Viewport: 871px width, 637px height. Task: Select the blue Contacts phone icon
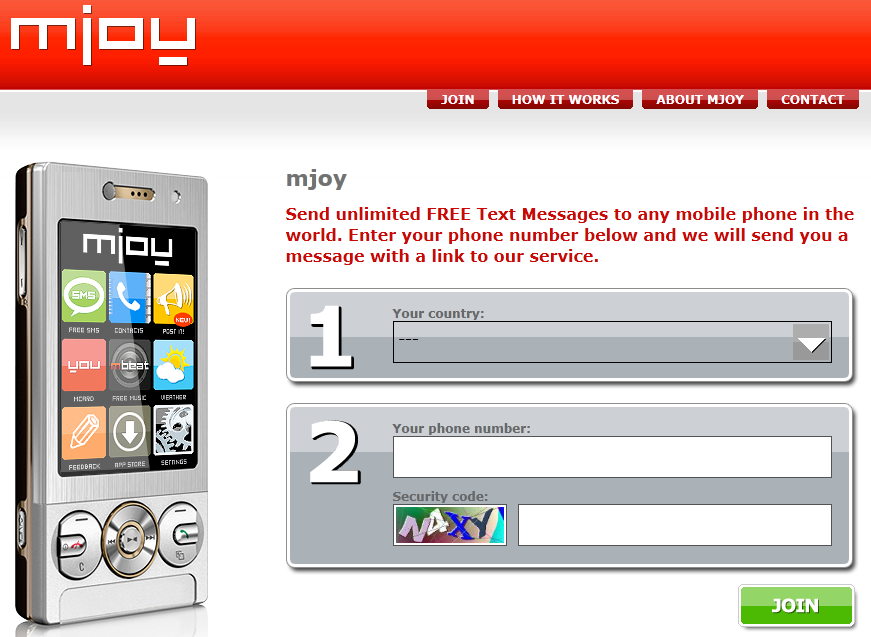click(x=129, y=297)
